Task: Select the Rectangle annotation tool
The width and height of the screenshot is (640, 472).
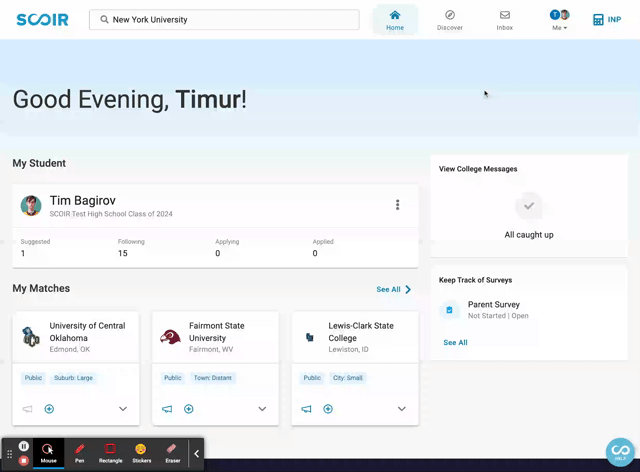Action: click(x=111, y=453)
